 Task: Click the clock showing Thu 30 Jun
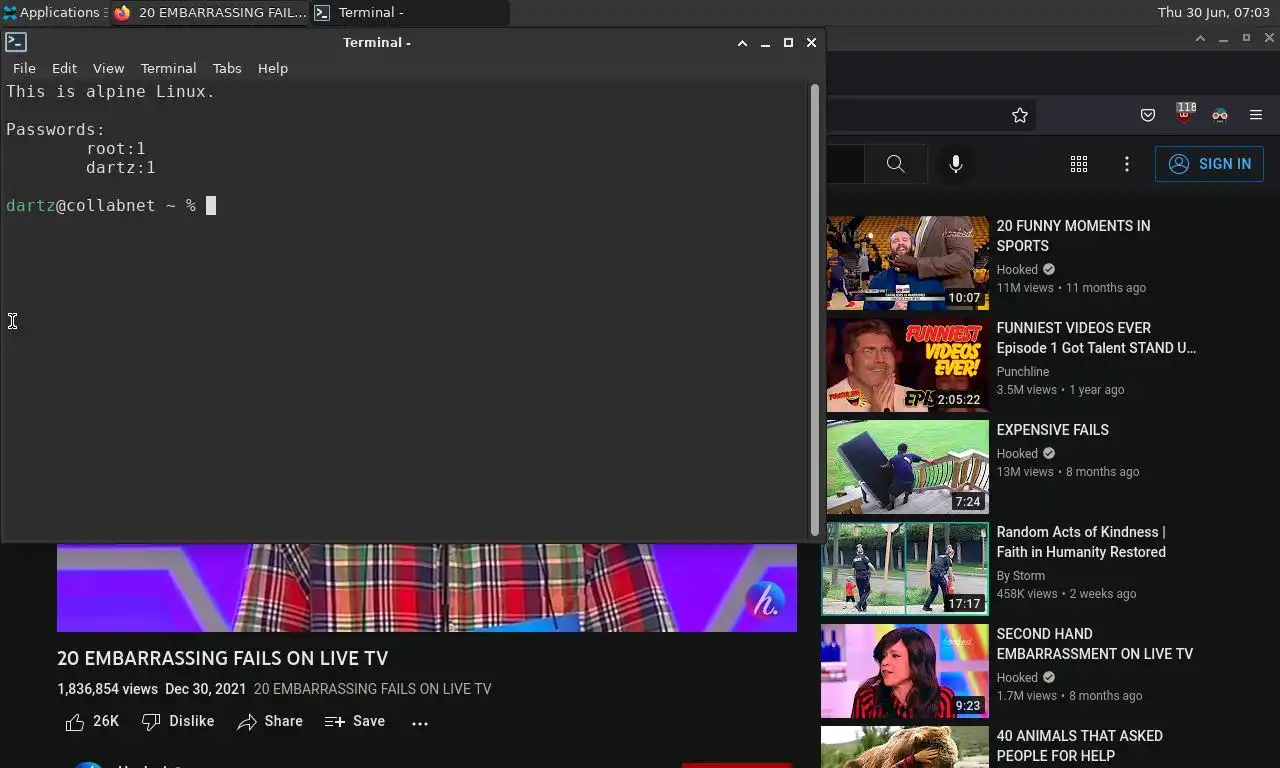coord(1213,13)
